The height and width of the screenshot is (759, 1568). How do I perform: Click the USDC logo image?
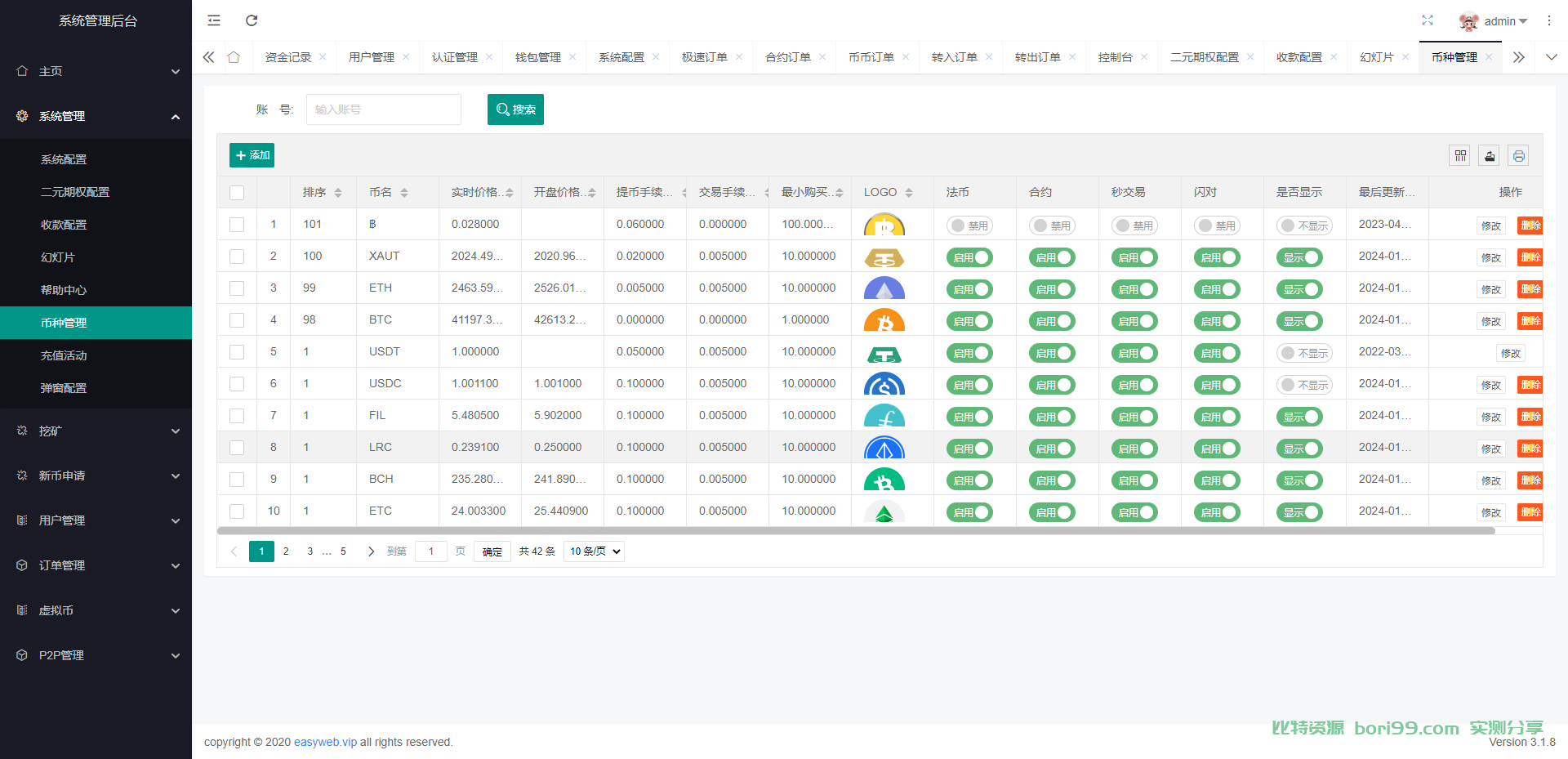coord(884,384)
